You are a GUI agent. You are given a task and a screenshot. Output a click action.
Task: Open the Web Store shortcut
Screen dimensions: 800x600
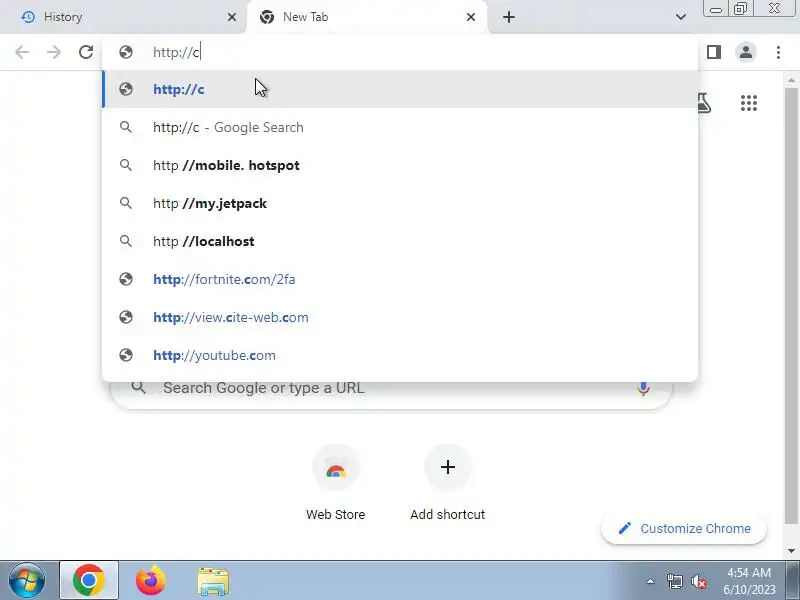(x=336, y=482)
